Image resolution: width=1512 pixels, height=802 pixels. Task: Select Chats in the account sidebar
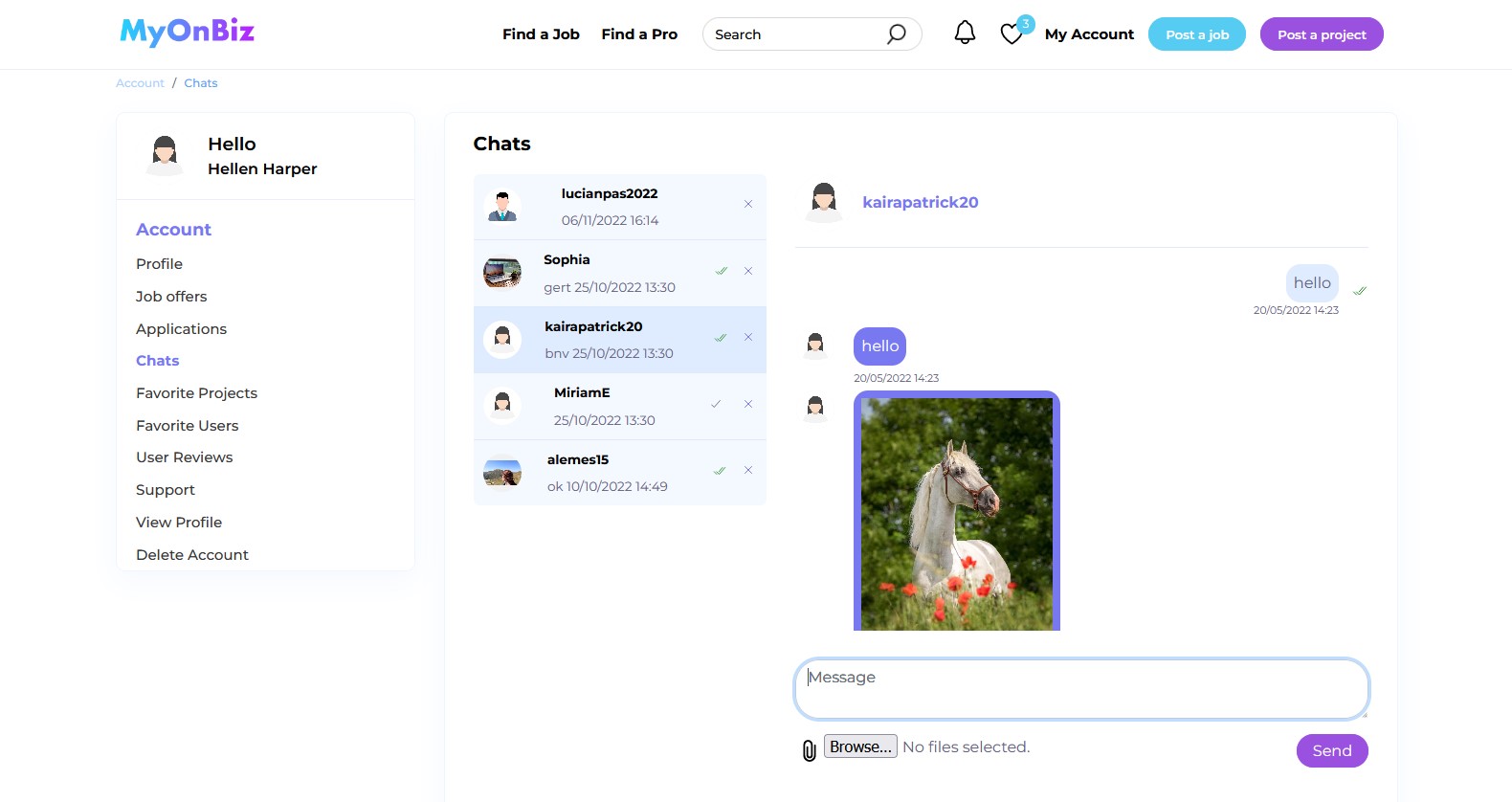click(x=158, y=361)
